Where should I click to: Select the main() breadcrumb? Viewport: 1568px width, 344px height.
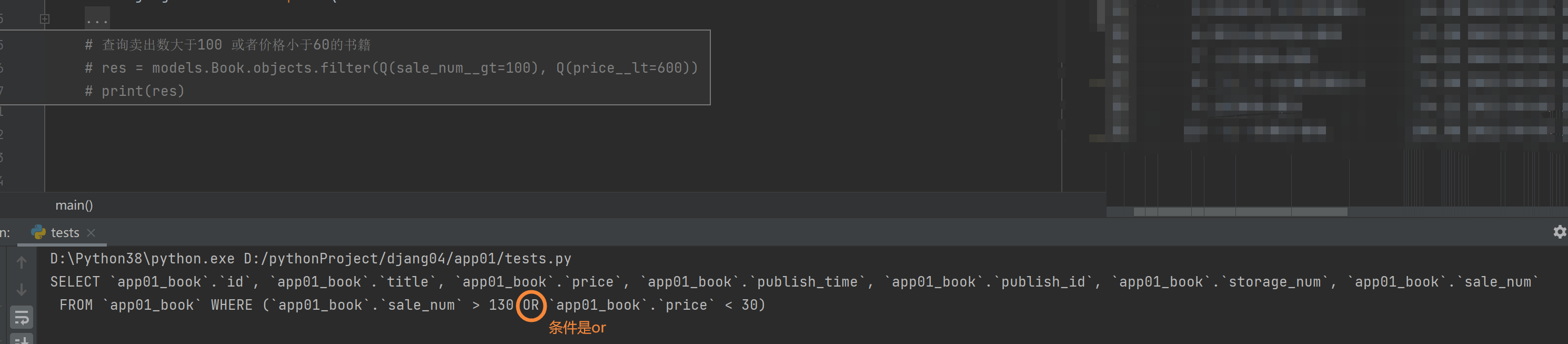(74, 205)
